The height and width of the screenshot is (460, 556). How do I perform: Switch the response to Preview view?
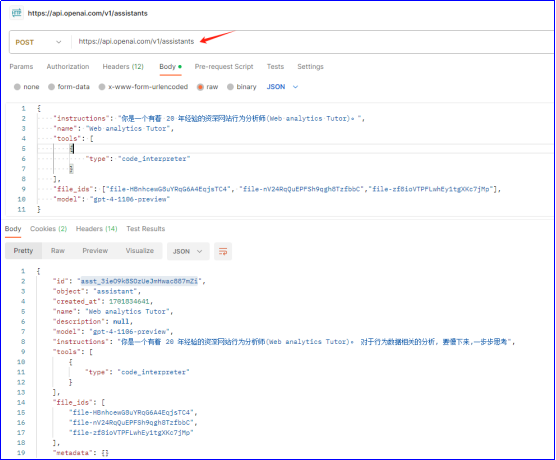coord(95,251)
